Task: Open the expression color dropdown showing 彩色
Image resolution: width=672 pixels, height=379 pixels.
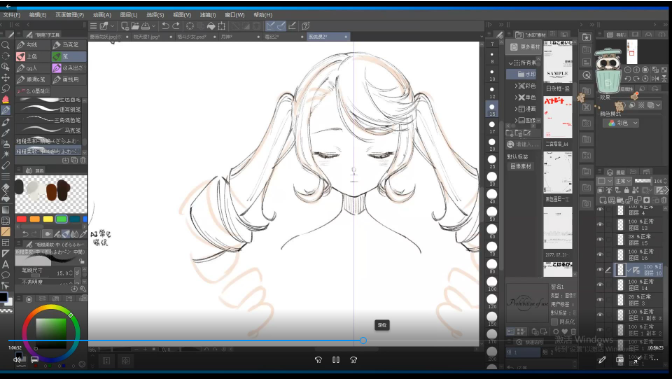Action: (x=621, y=123)
